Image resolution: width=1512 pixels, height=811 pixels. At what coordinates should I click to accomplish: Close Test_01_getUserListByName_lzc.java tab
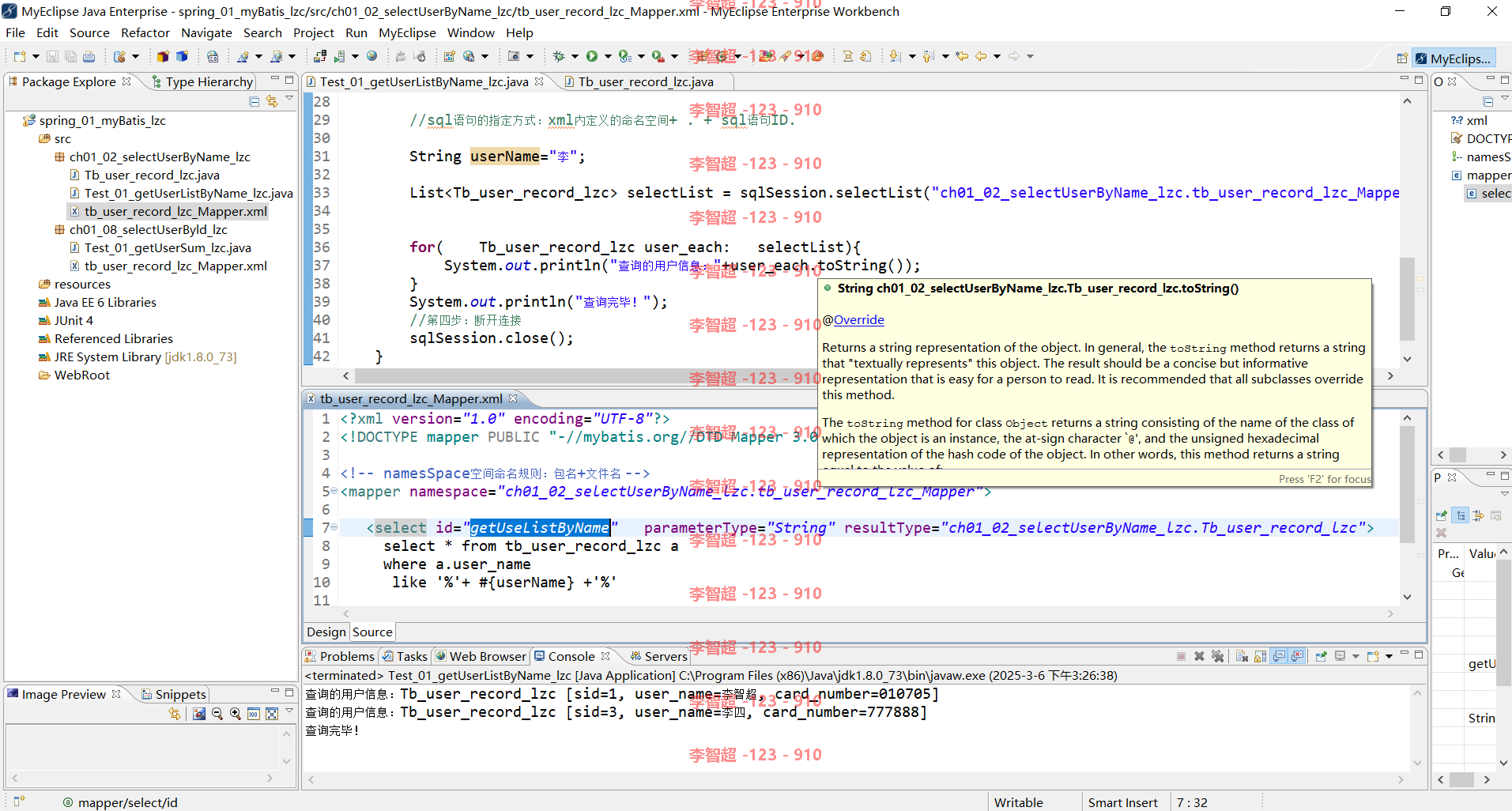[x=539, y=81]
